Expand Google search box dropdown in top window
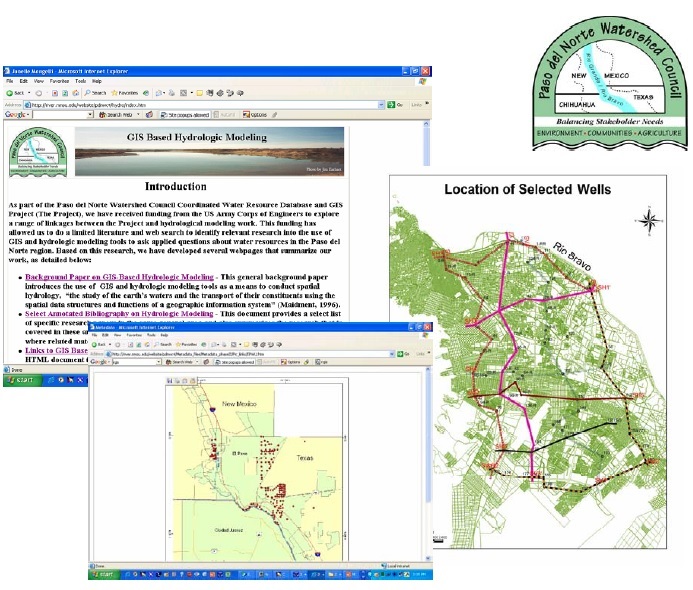The height and width of the screenshot is (590, 693). click(x=90, y=114)
